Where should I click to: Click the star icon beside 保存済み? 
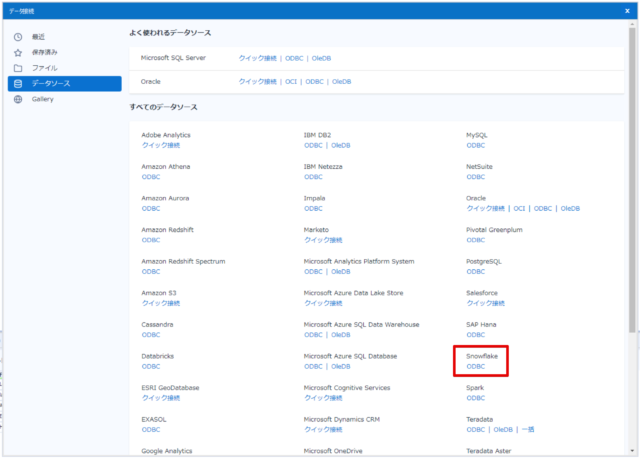coord(18,53)
